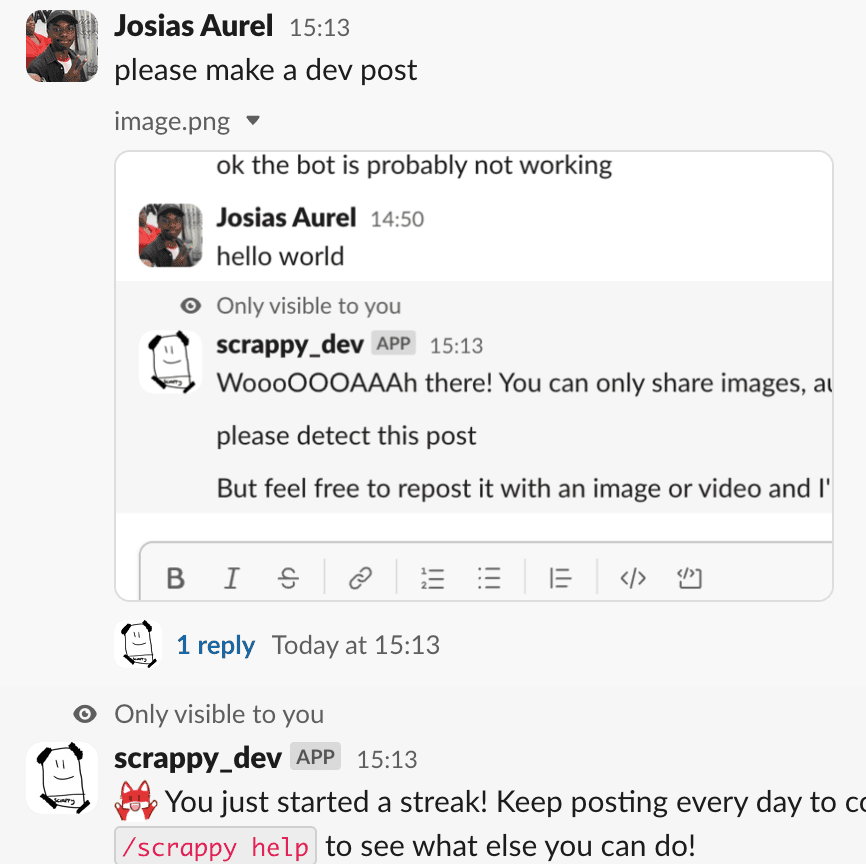Click the scrappy_dev name on the streak message
Viewport: 866px width, 864px height.
coord(198,758)
